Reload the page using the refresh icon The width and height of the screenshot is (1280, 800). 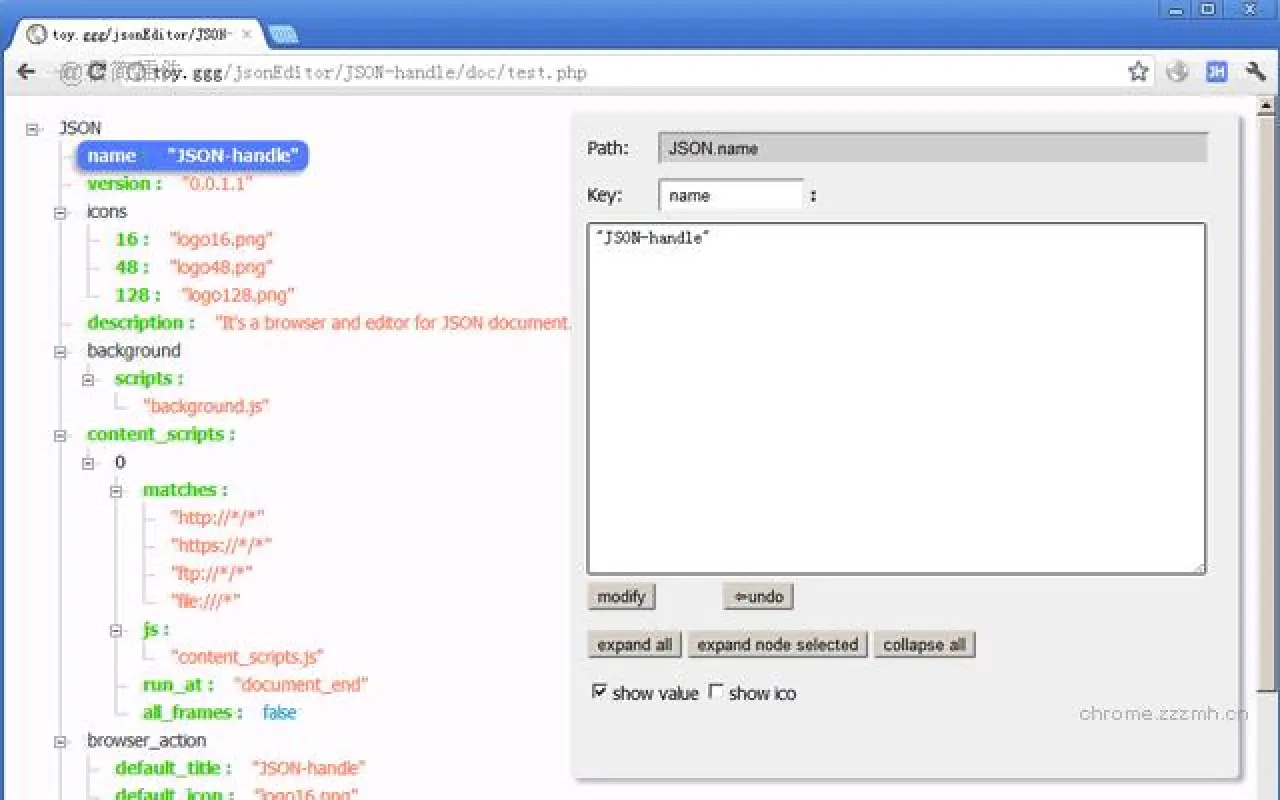[98, 72]
